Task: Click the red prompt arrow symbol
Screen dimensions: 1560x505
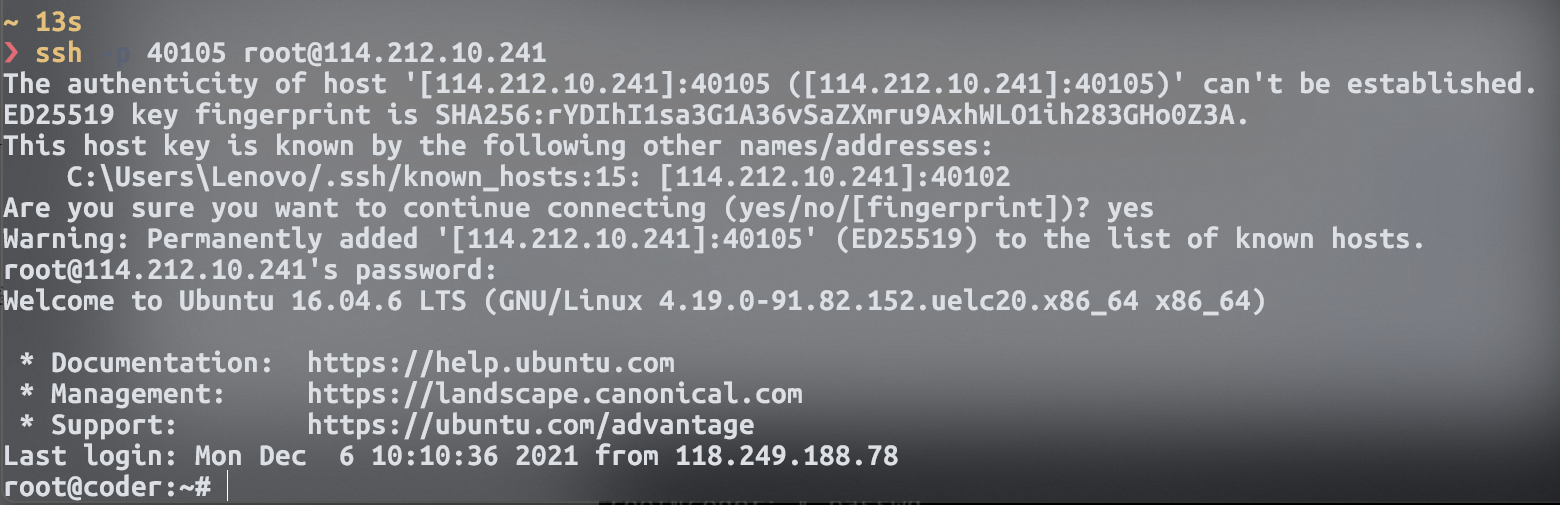Action: [x=12, y=51]
